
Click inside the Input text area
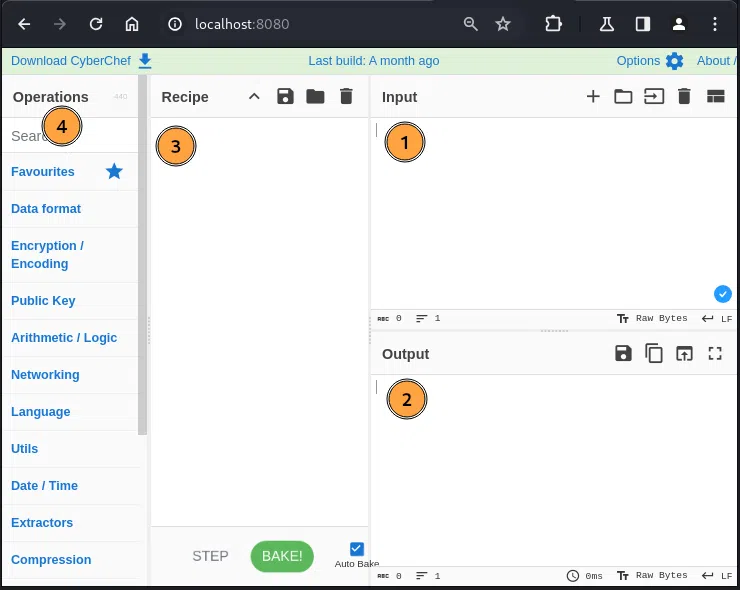pos(553,213)
